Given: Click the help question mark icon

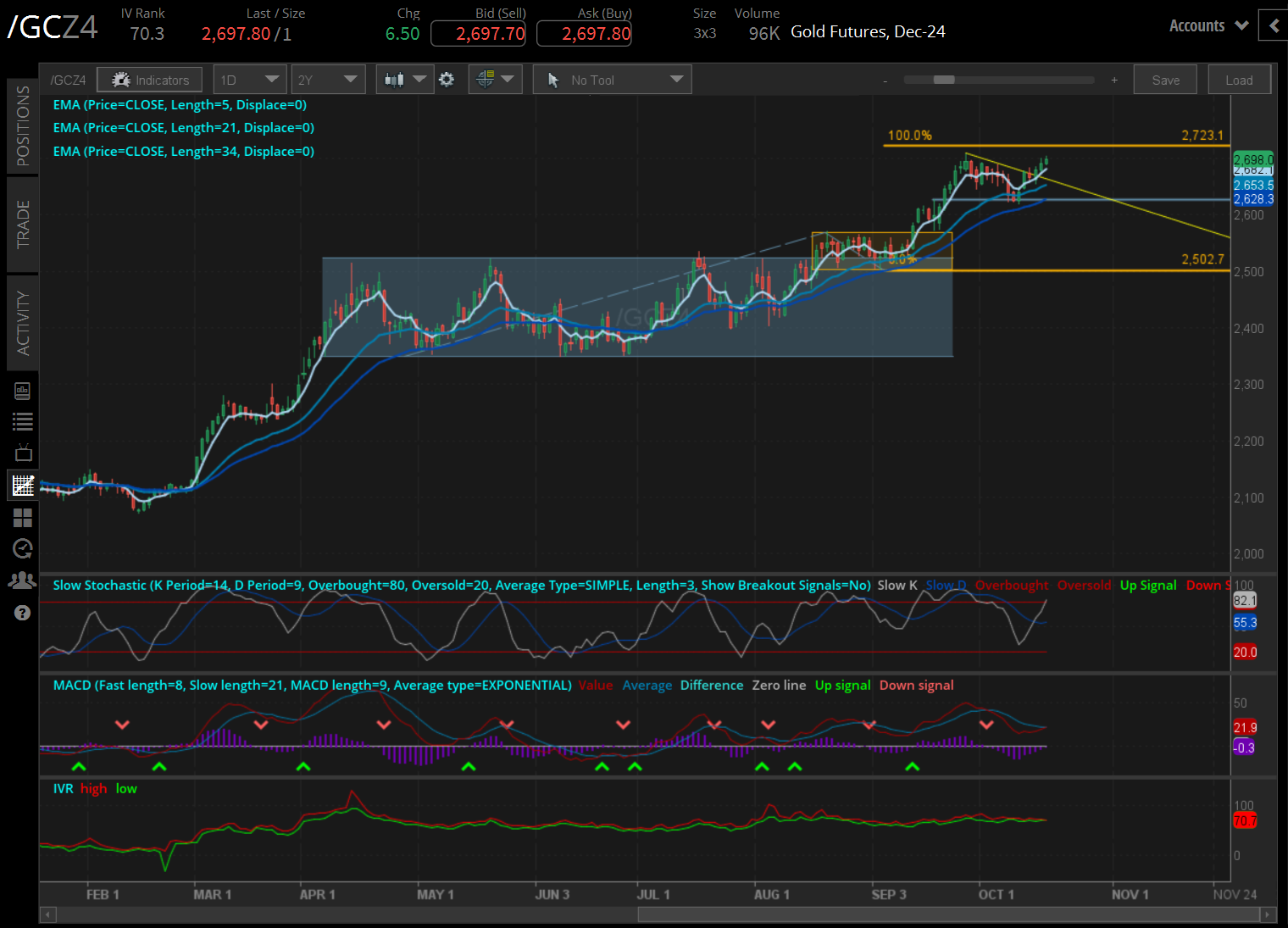Looking at the screenshot, I should [x=23, y=613].
